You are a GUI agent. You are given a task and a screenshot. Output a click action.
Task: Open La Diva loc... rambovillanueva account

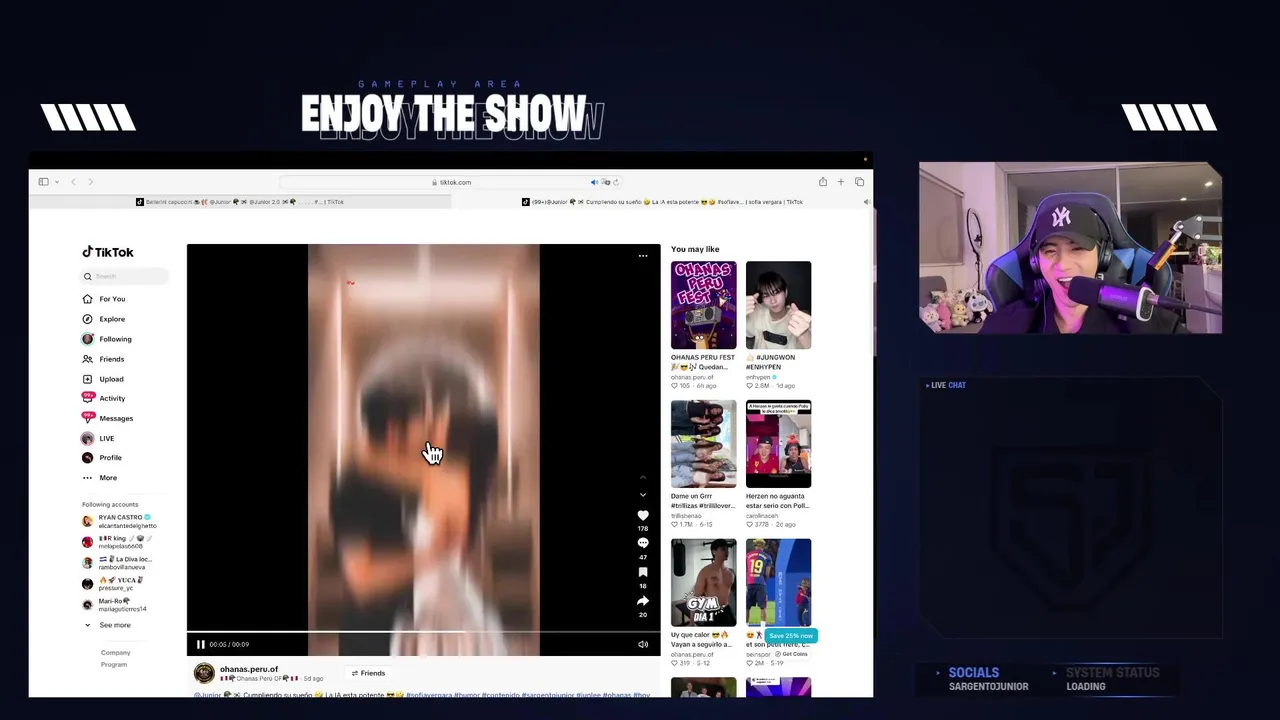tap(119, 563)
